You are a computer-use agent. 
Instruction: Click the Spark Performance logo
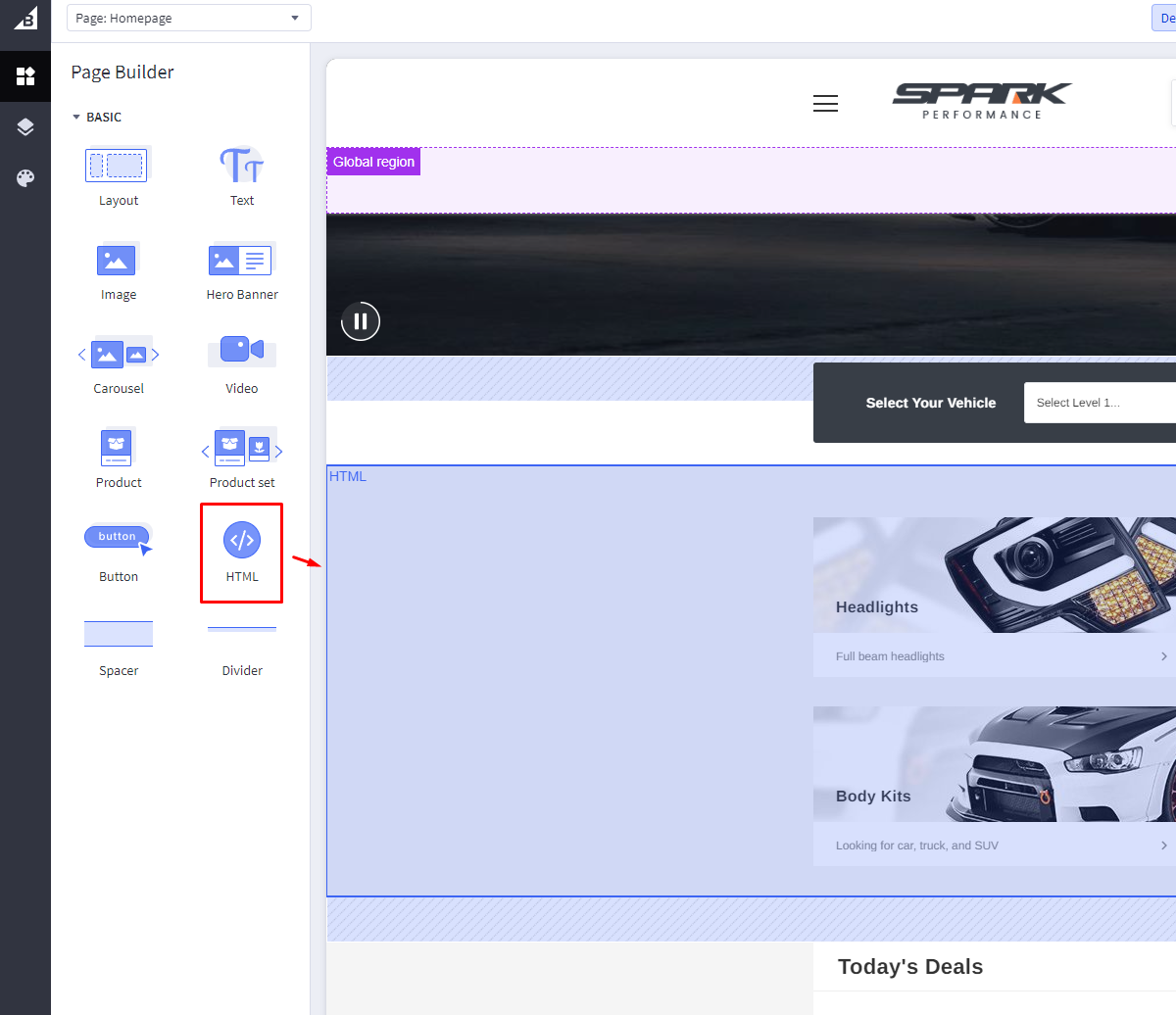point(982,101)
